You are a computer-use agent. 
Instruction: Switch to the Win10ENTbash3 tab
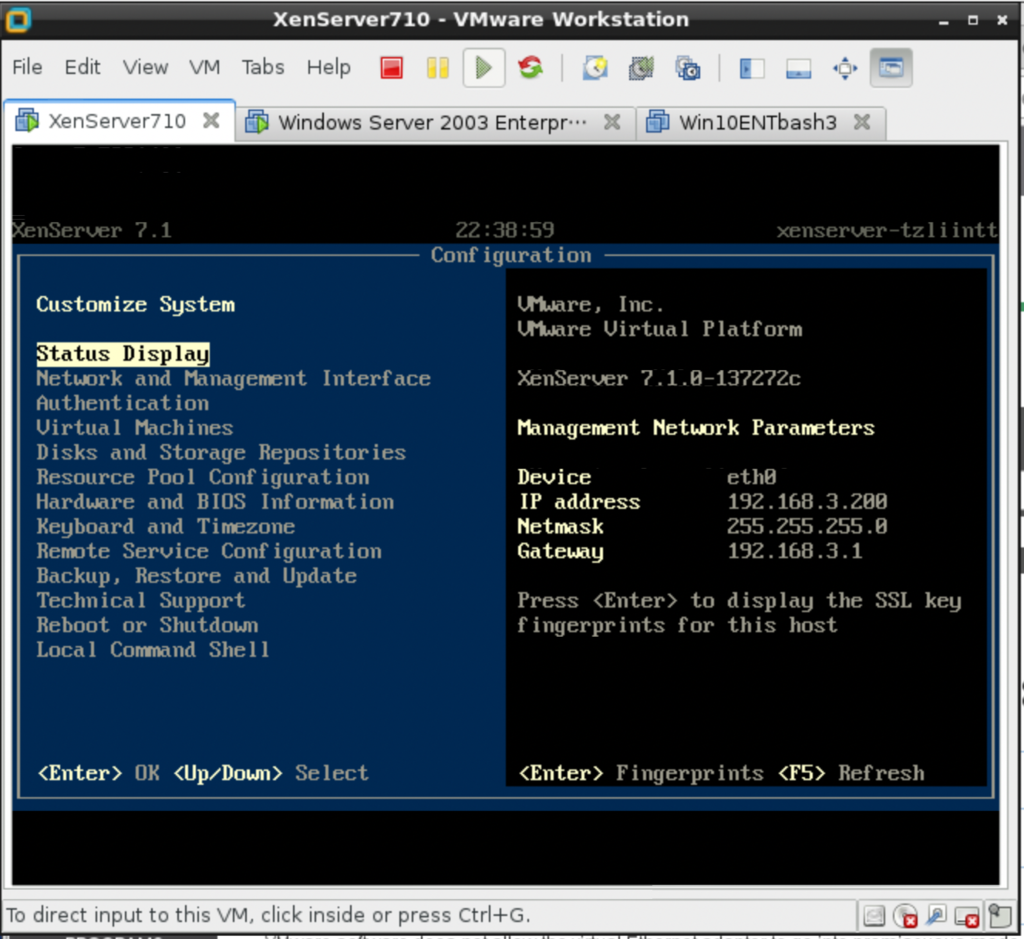(758, 122)
